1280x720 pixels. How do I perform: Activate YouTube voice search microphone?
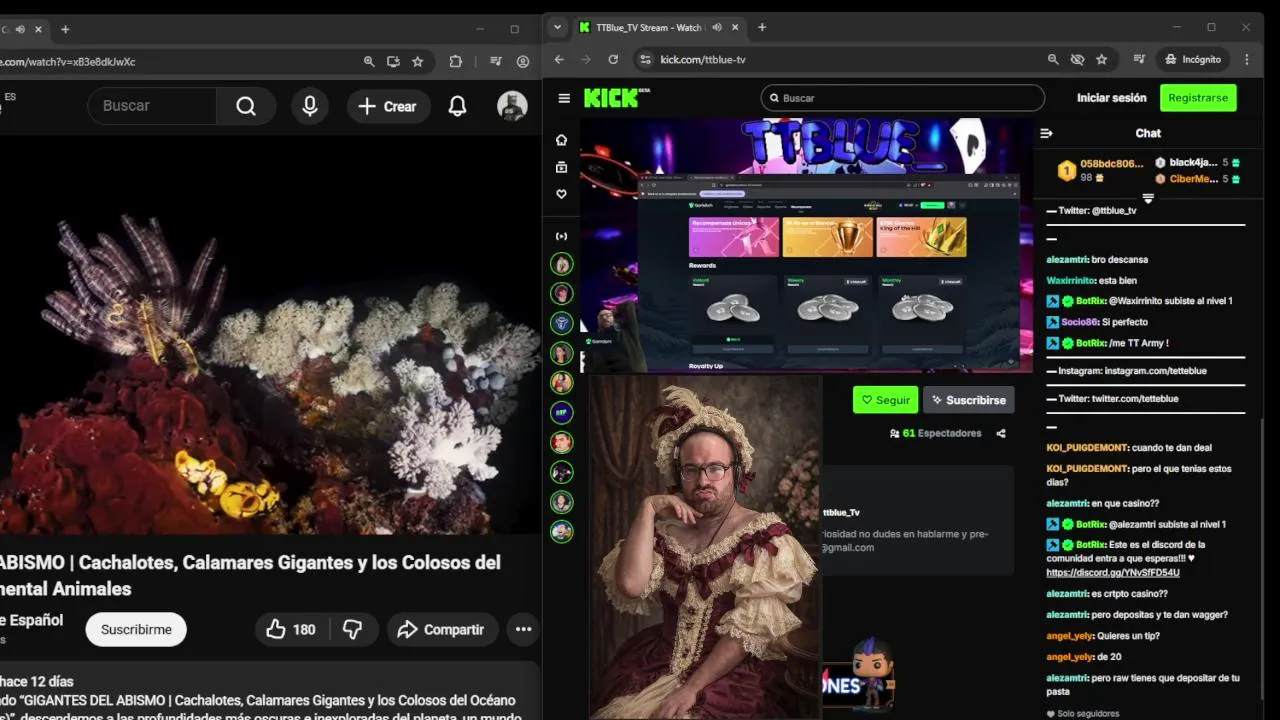click(x=310, y=106)
